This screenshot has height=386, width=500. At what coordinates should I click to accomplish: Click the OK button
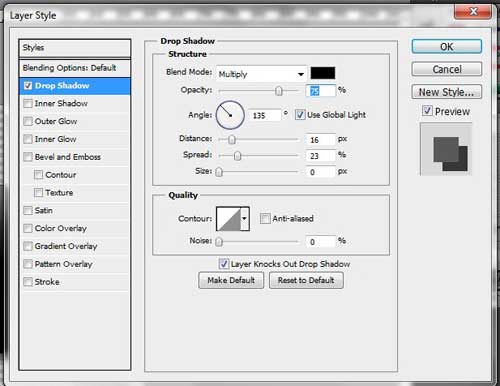447,47
